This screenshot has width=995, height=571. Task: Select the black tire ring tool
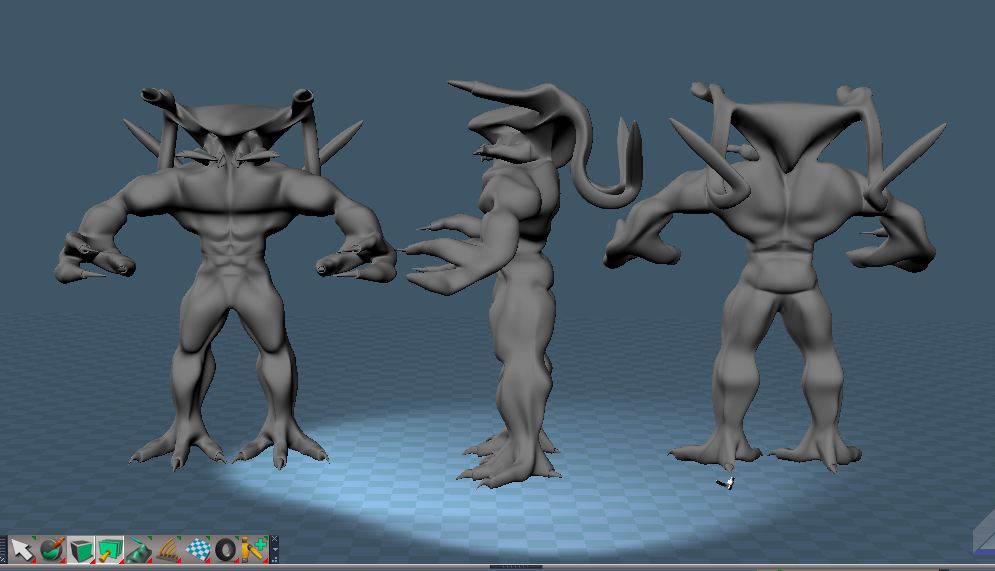coord(225,549)
